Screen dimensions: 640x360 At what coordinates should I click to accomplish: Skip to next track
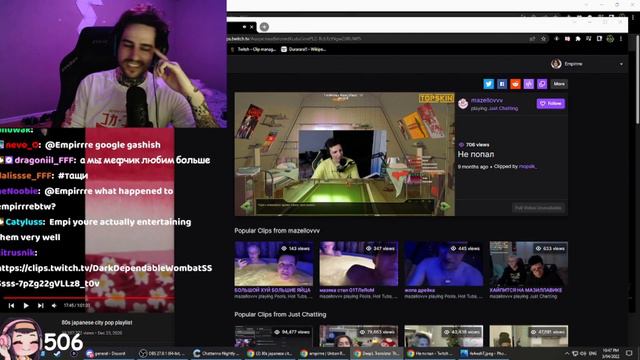(x=40, y=305)
